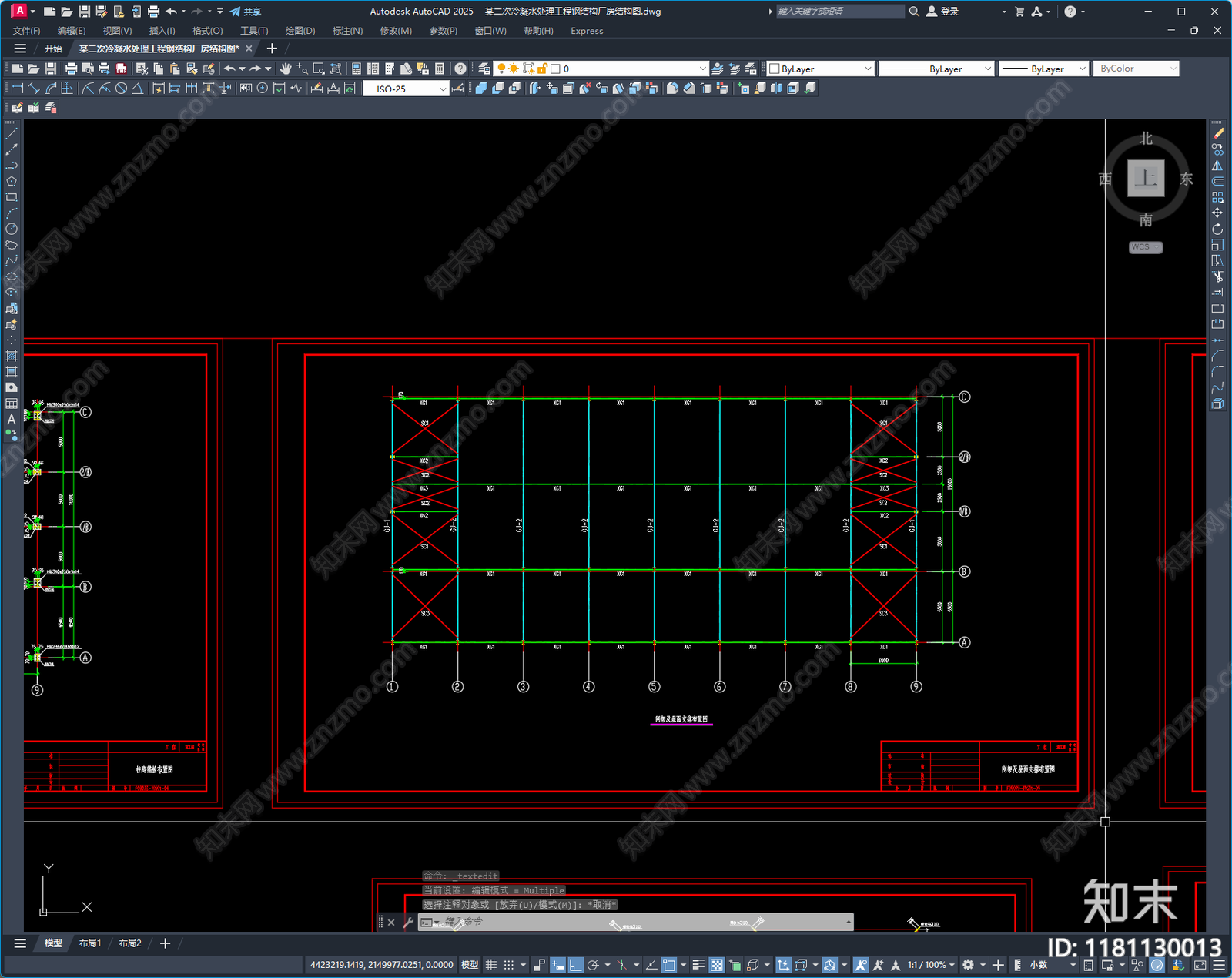Select the Erase tool in right toolbar
The height and width of the screenshot is (978, 1232).
click(x=1217, y=134)
